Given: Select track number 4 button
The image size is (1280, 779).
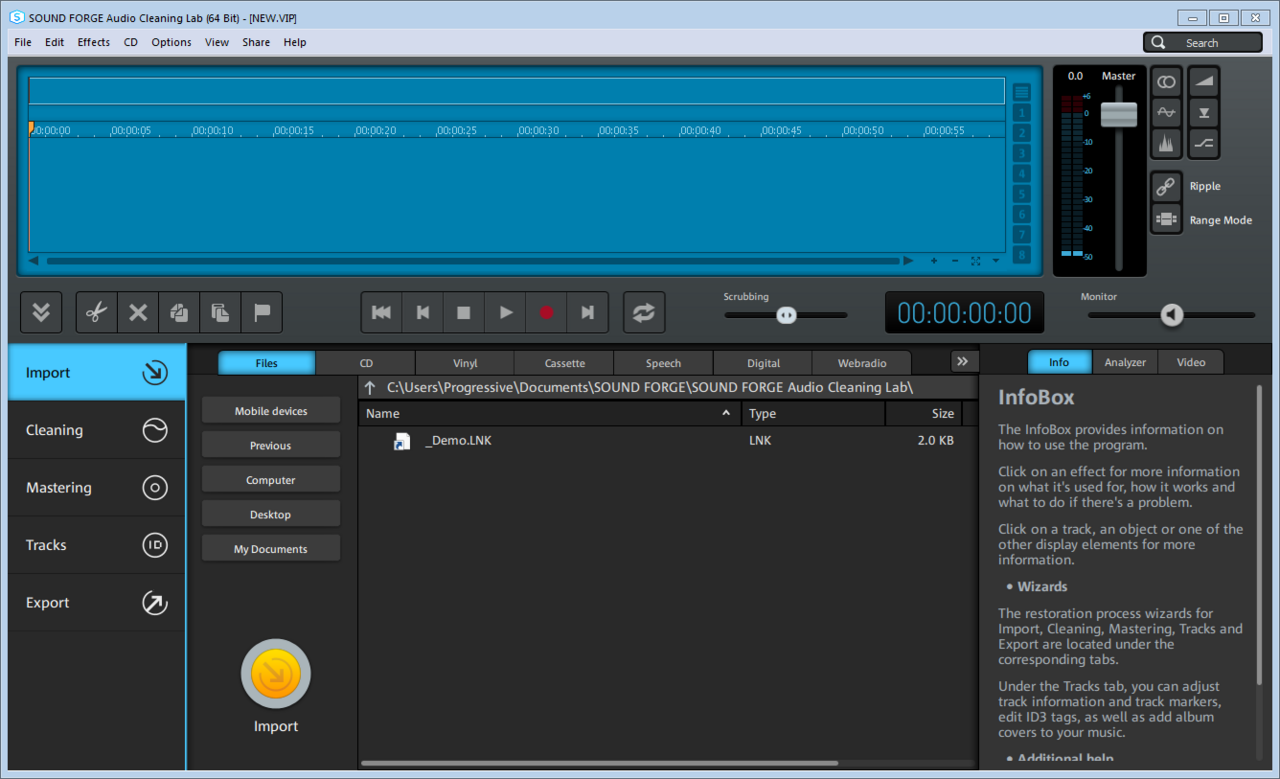Looking at the screenshot, I should (x=1021, y=174).
